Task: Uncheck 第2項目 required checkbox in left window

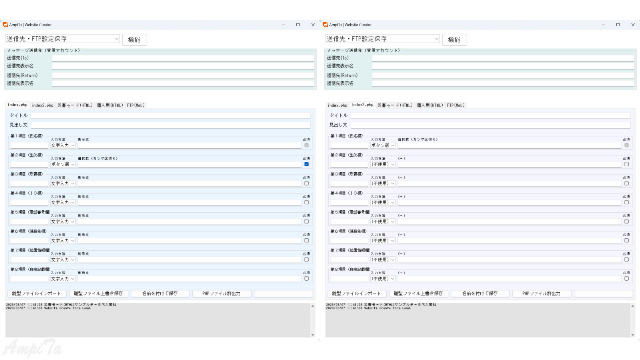Action: (307, 164)
